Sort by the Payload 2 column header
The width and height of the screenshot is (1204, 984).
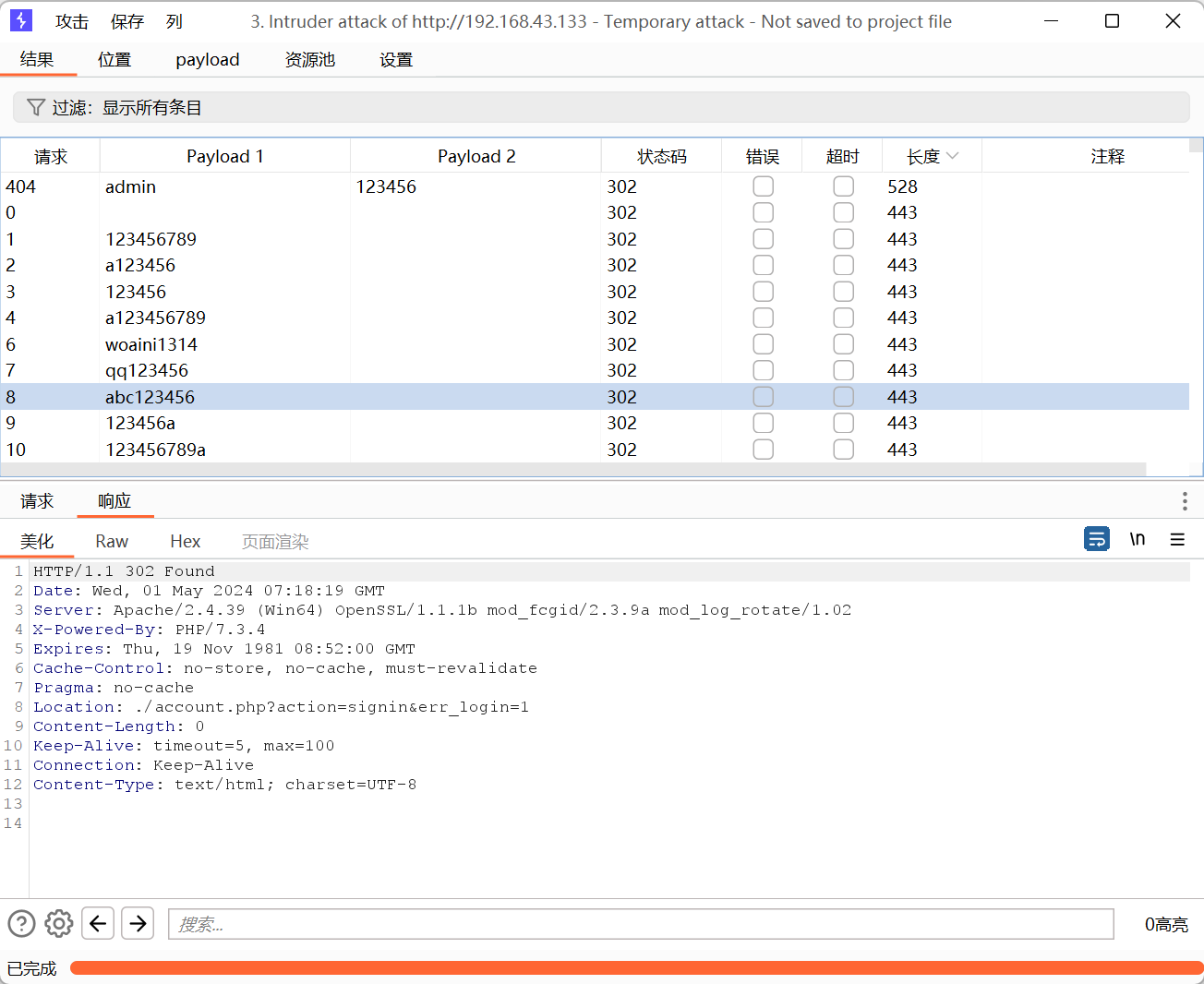(x=476, y=157)
